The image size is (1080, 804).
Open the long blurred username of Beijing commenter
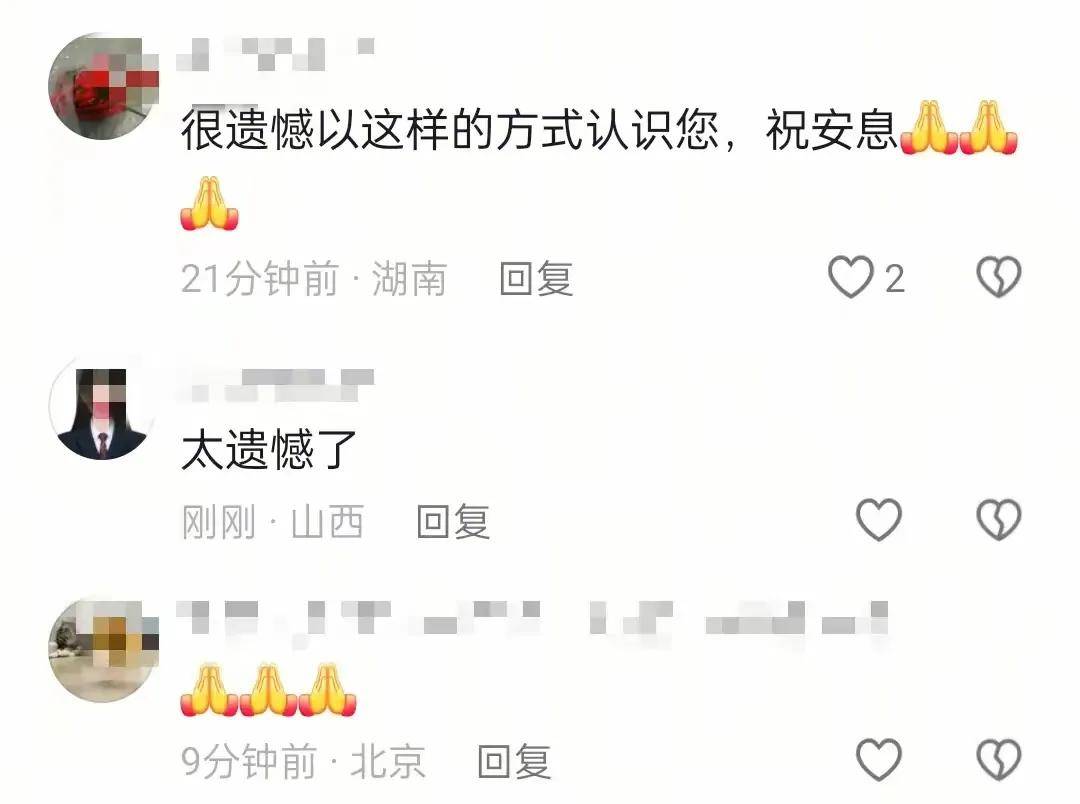(532, 617)
